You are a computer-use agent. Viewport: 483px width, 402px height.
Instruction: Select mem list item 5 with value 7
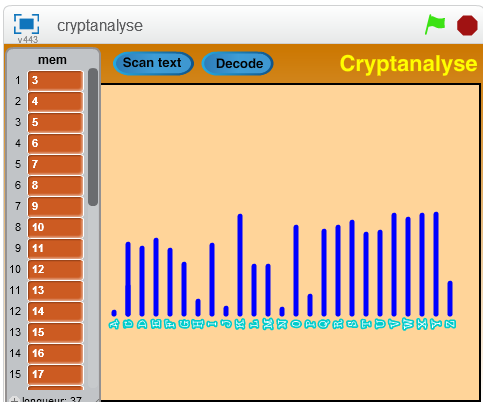(x=55, y=164)
